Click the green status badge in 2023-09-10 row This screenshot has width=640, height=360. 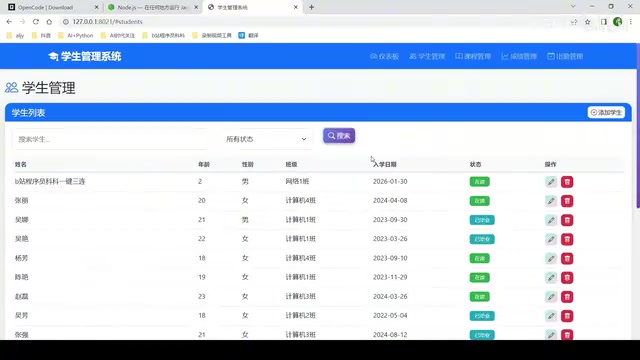click(480, 258)
